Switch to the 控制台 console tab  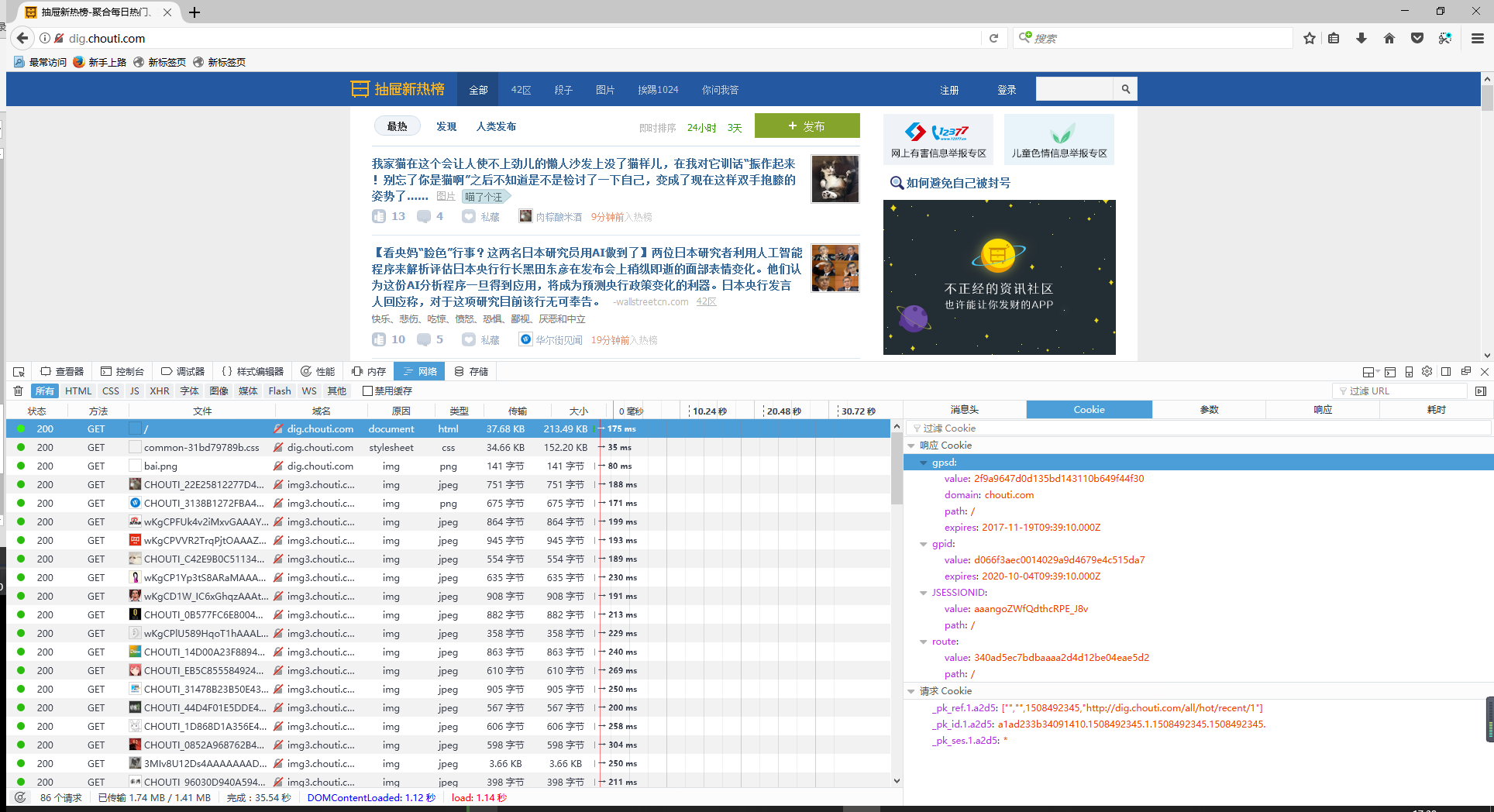click(122, 372)
